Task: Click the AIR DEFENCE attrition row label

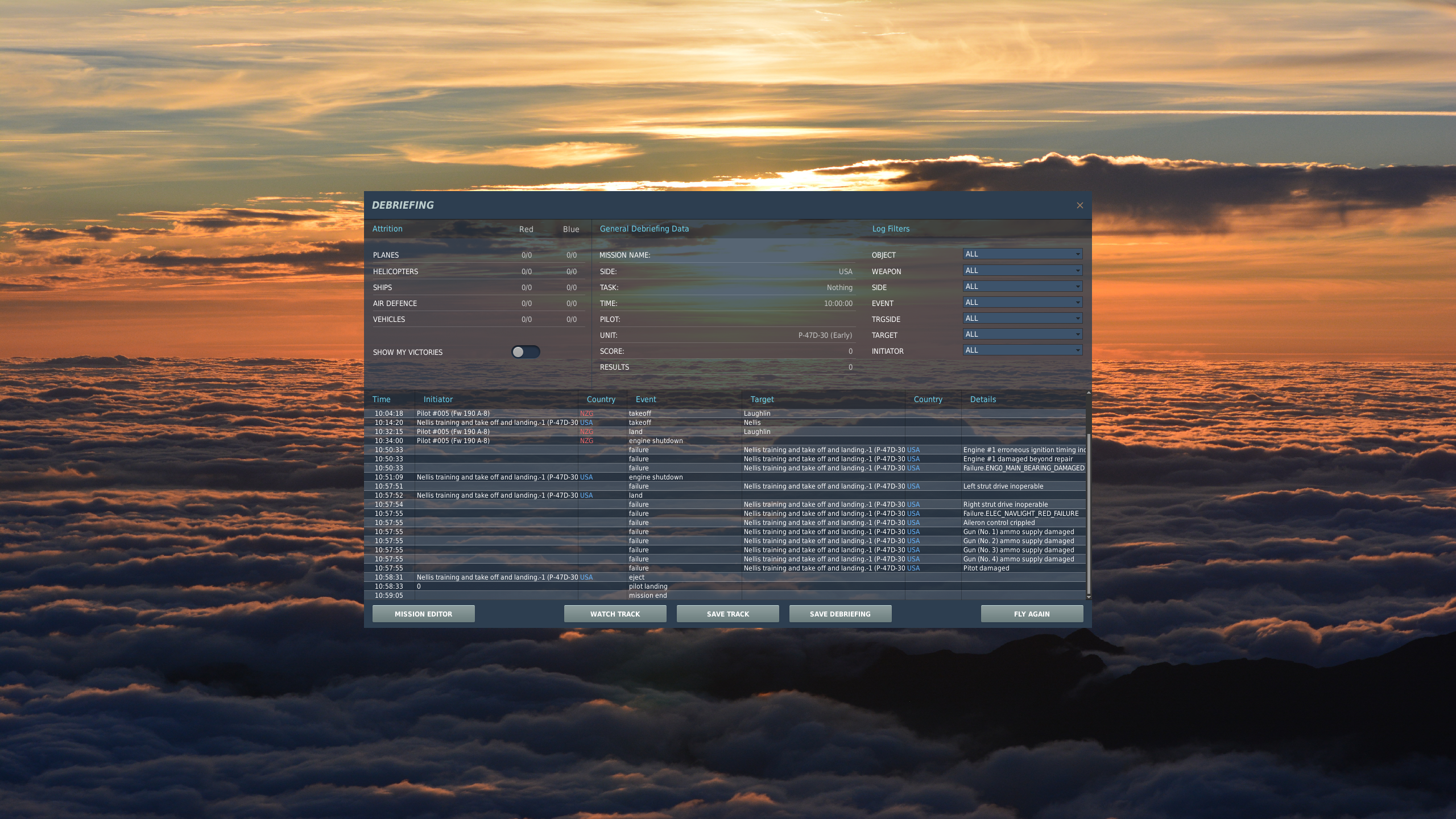Action: click(x=395, y=304)
